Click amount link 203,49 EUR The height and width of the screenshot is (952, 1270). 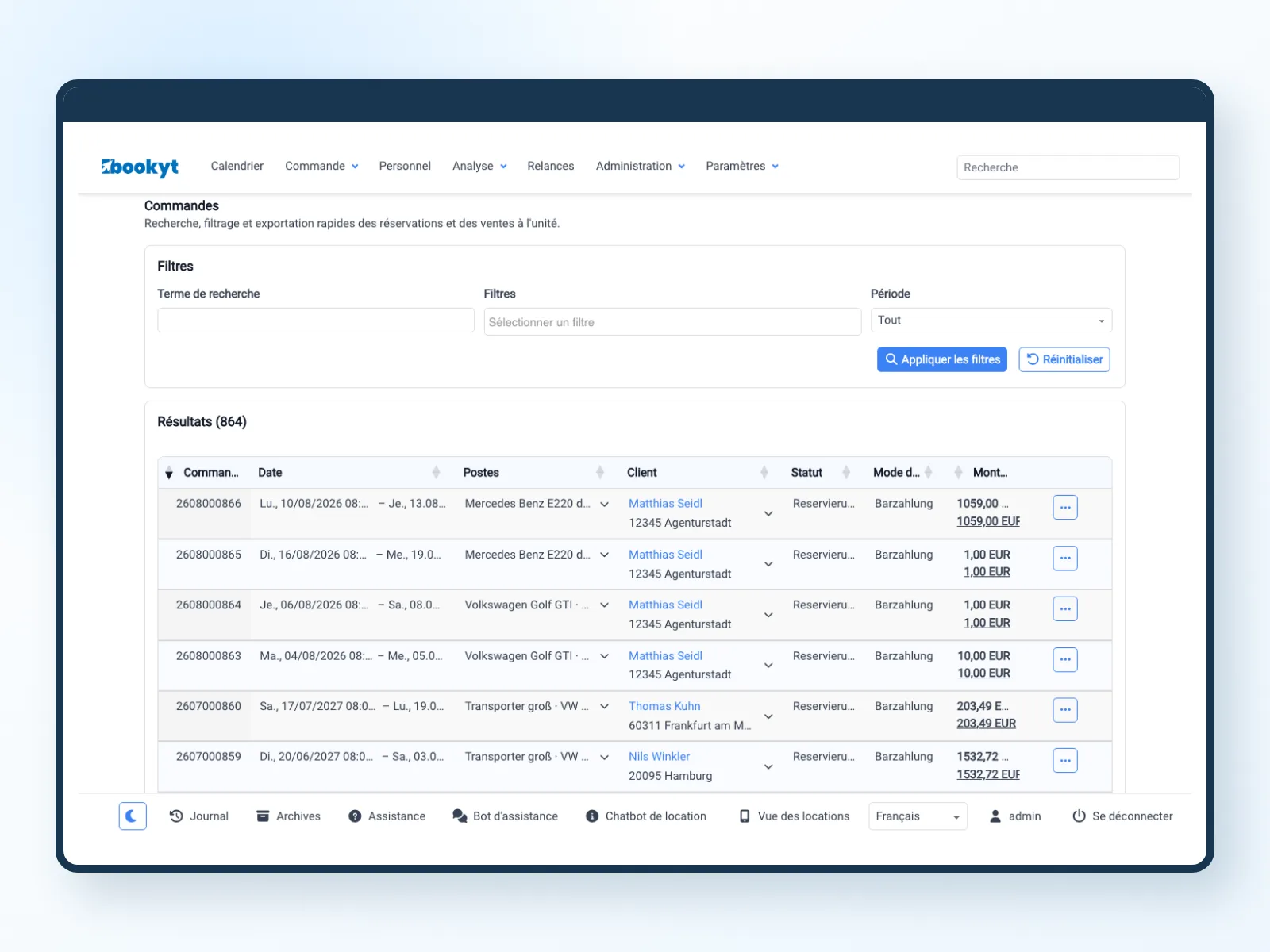pyautogui.click(x=986, y=724)
